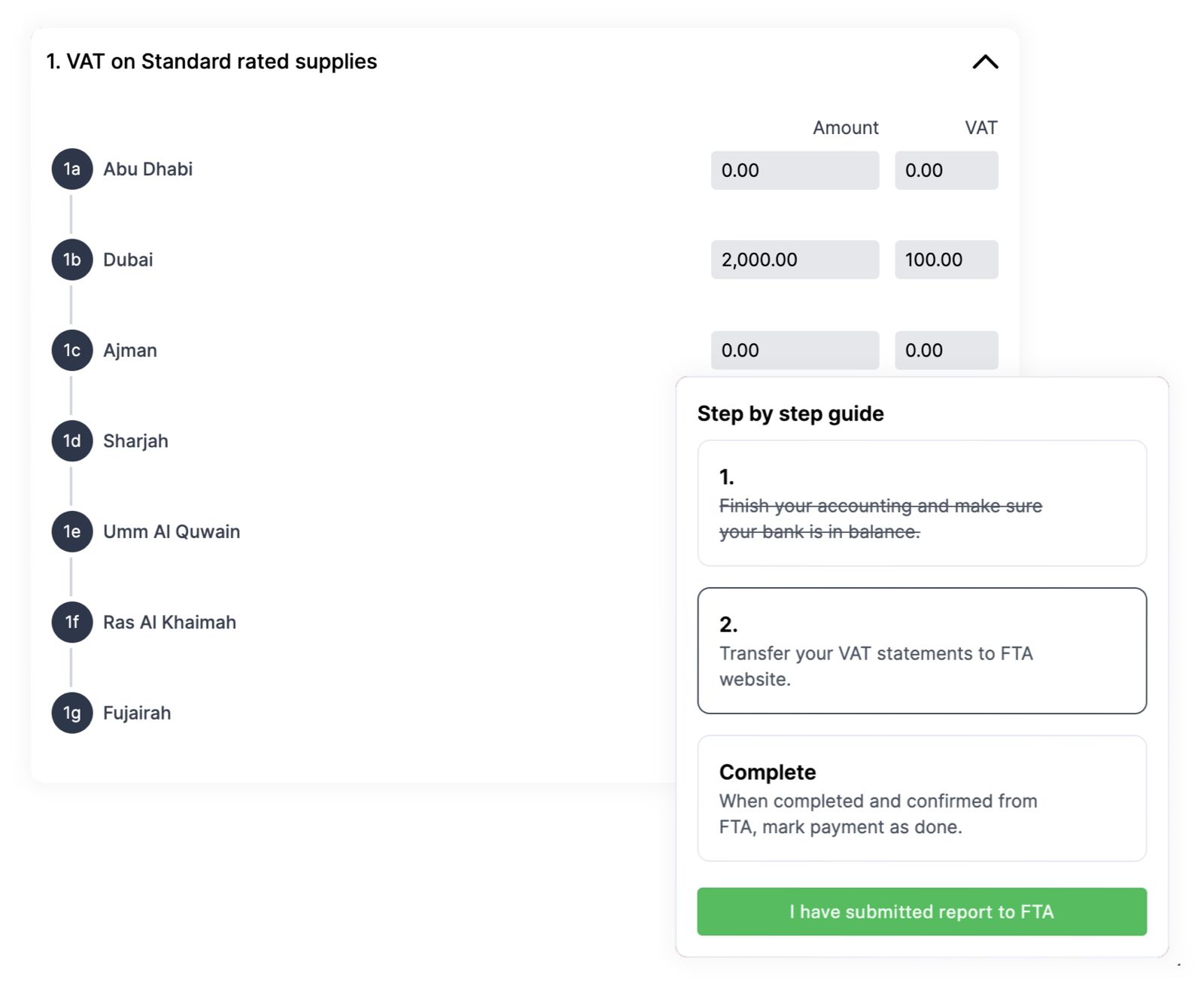This screenshot has width=1204, height=992.
Task: Click the 1a Abu Dhabi step badge
Action: tap(71, 169)
